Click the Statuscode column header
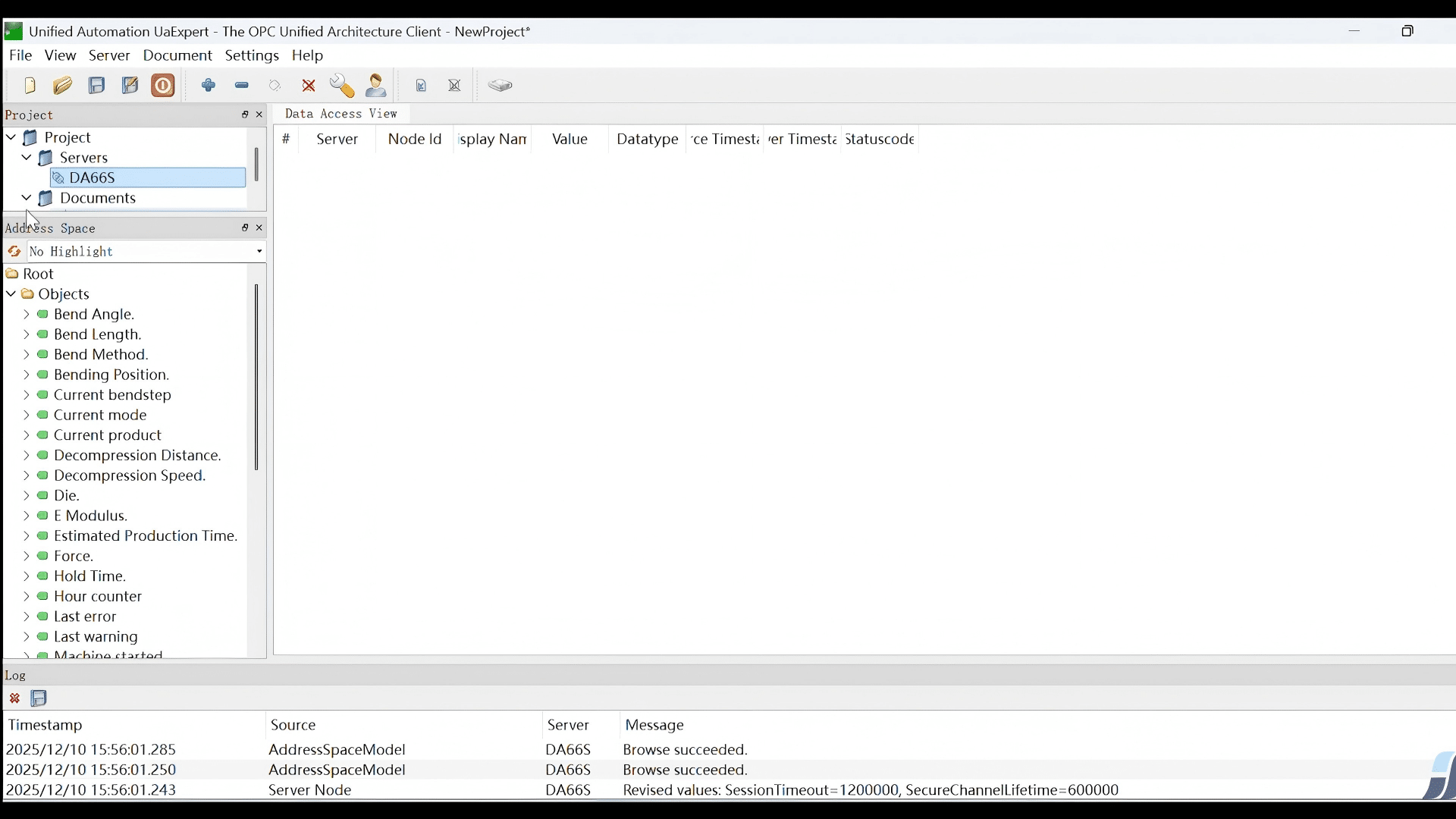This screenshot has height=819, width=1456. tap(880, 140)
